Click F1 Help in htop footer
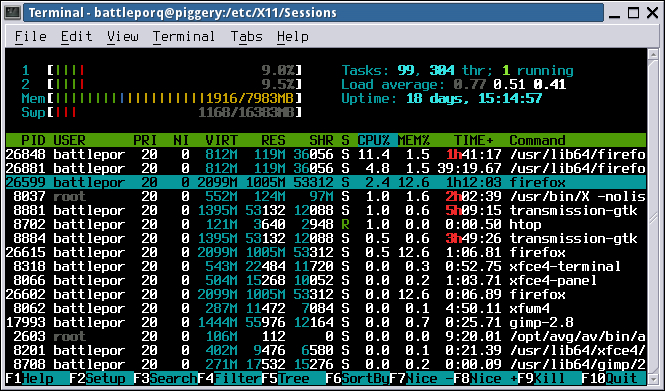This screenshot has width=665, height=391. [x=37, y=378]
